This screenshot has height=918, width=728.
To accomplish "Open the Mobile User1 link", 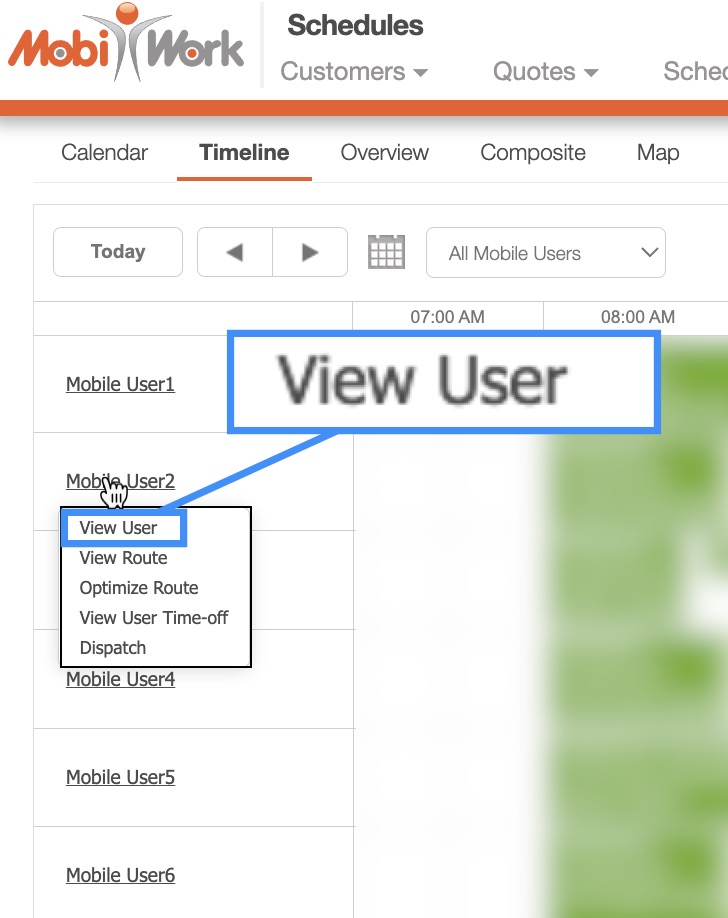I will tap(120, 384).
